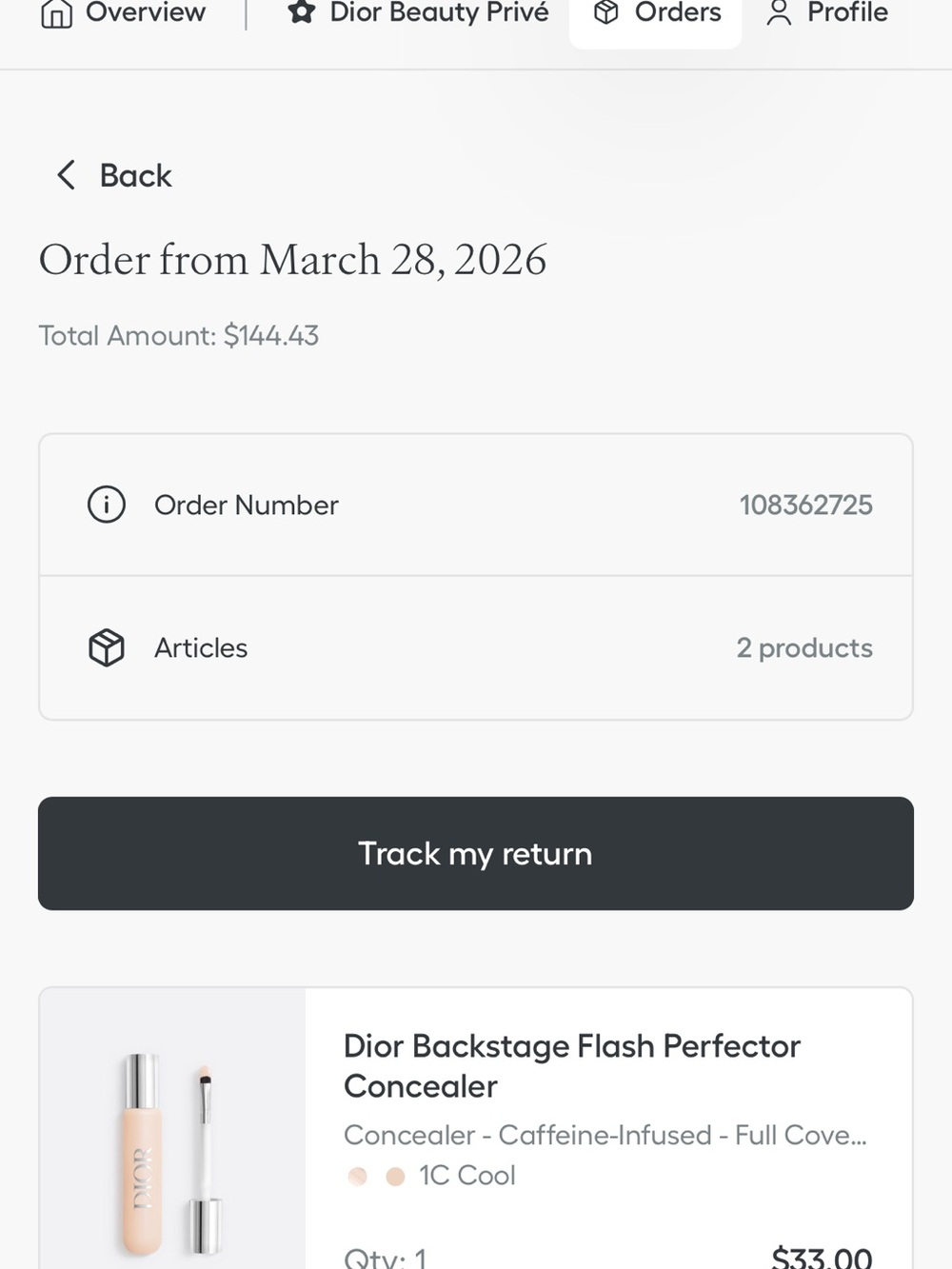Open Dior Backstage Flash Perfector Concealer title
This screenshot has height=1269, width=952.
point(572,1066)
